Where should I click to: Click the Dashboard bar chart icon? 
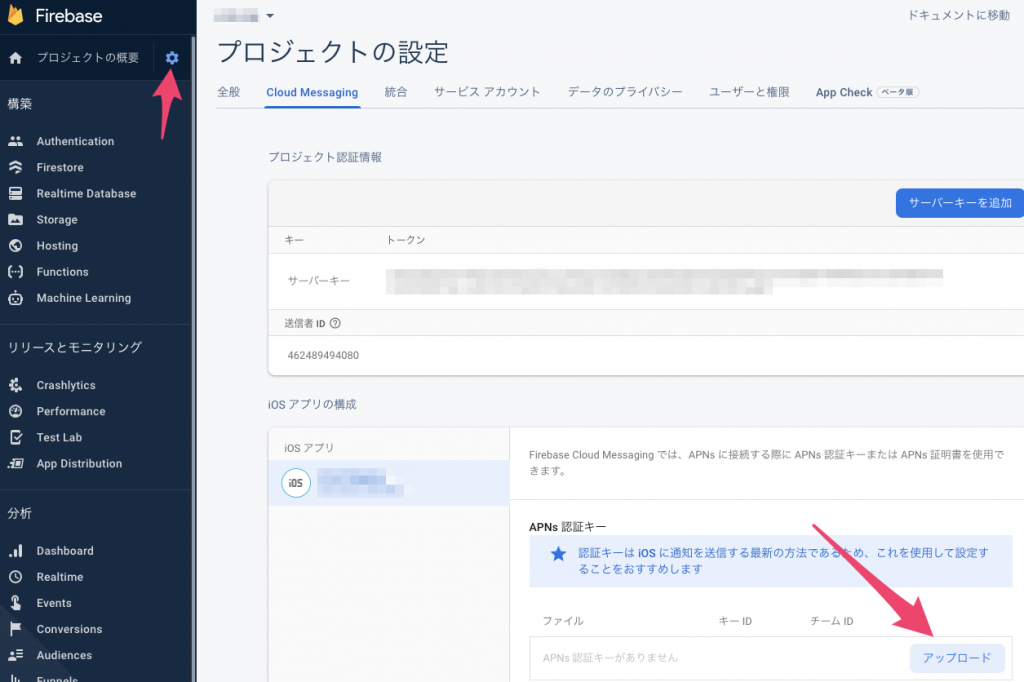[x=16, y=551]
